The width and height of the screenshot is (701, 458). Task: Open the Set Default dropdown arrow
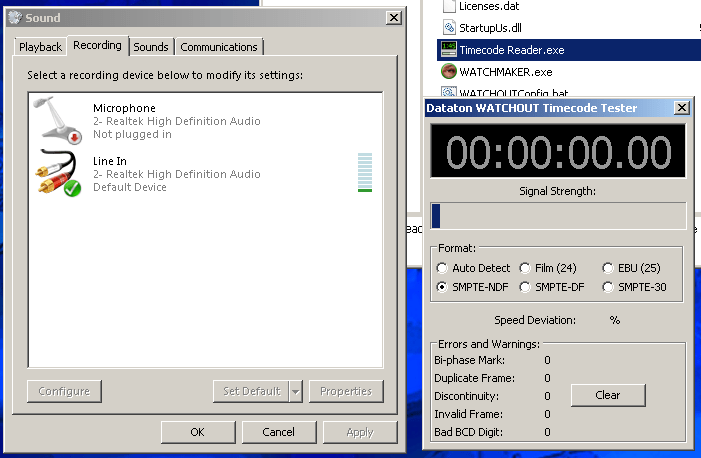296,392
